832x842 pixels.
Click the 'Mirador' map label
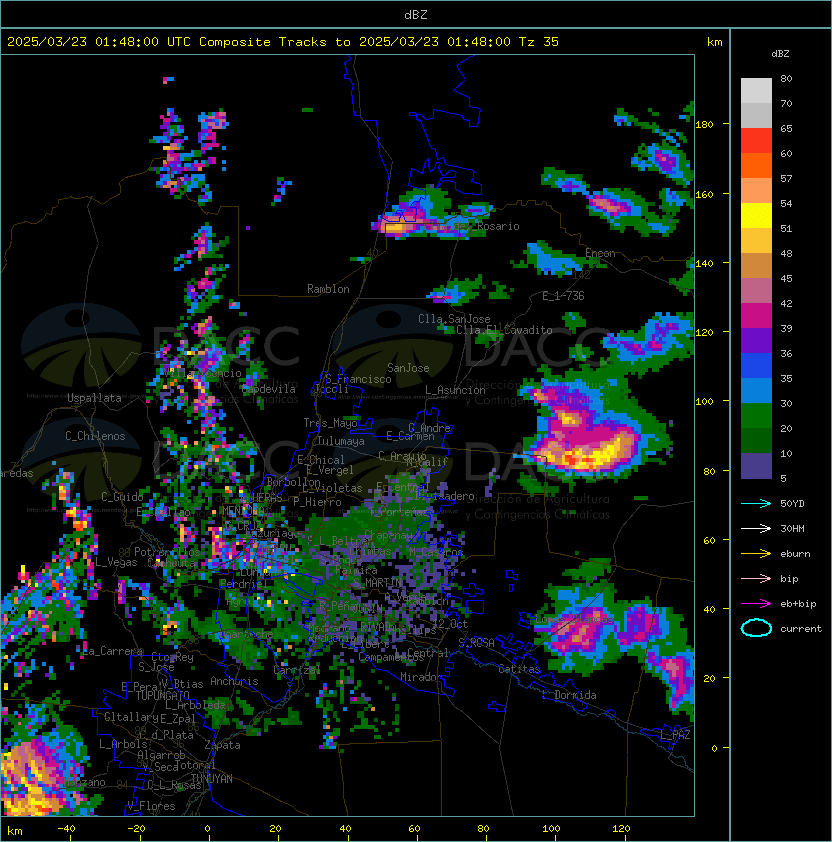(x=421, y=677)
